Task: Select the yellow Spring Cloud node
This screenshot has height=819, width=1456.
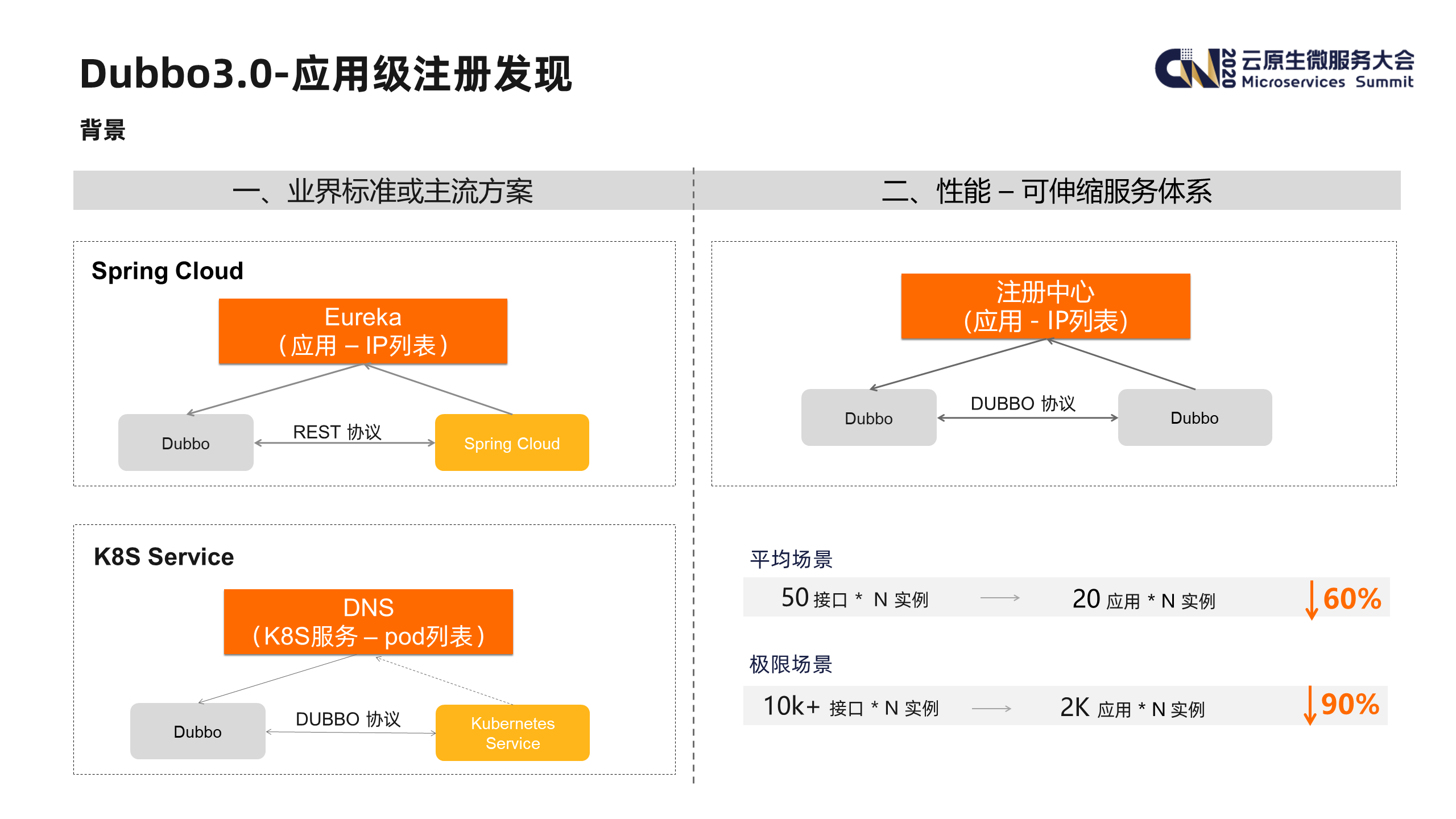Action: [512, 443]
